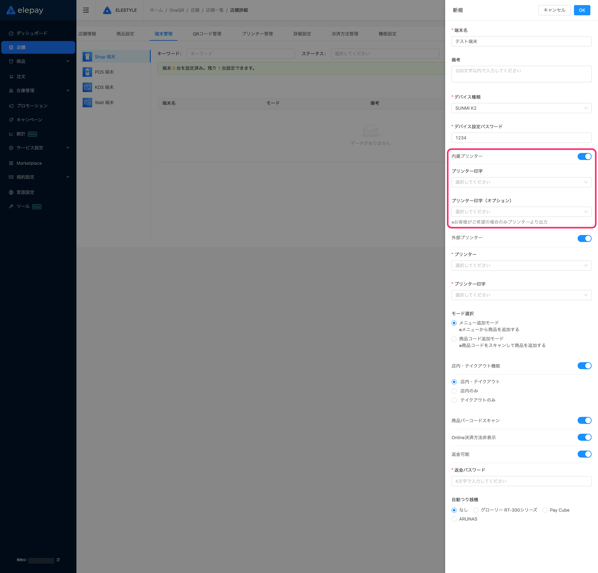Select the Wait terminal icon
This screenshot has height=573, width=598.
point(87,103)
